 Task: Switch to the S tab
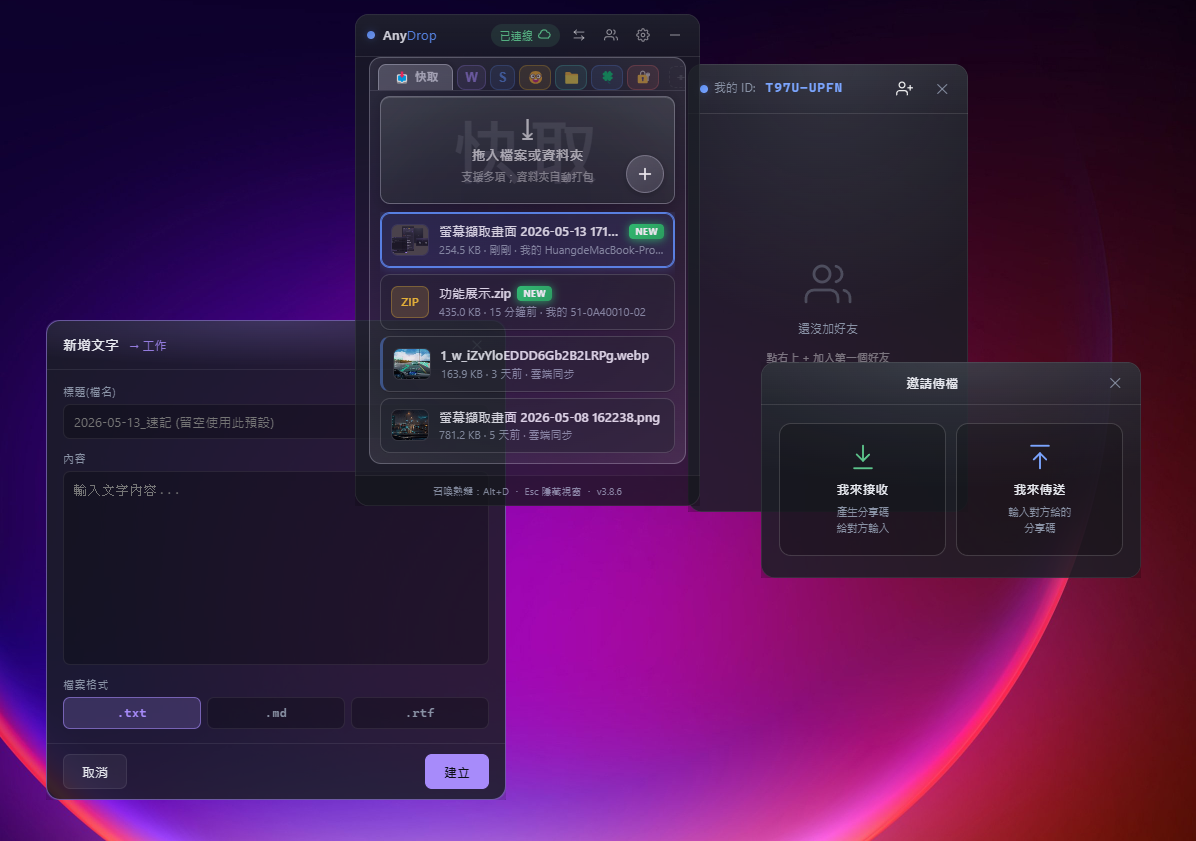click(x=503, y=77)
